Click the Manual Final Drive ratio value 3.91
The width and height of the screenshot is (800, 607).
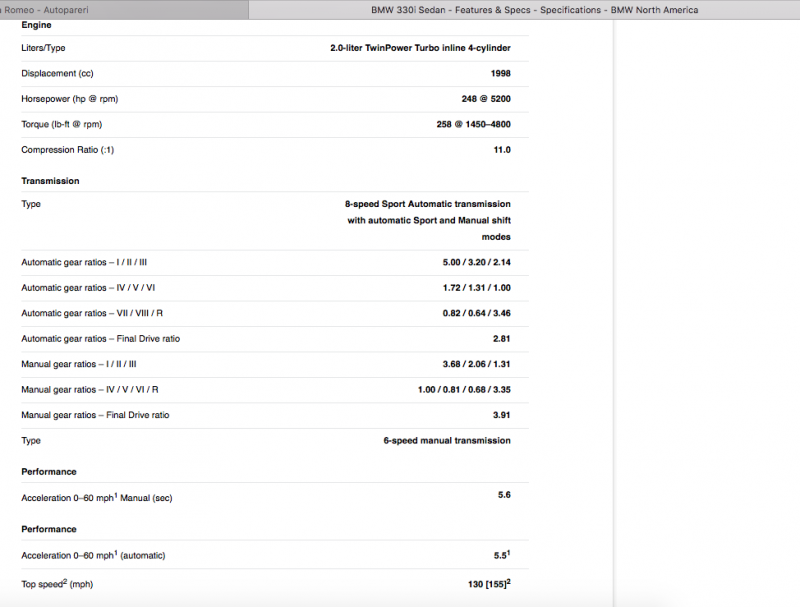[x=501, y=415]
